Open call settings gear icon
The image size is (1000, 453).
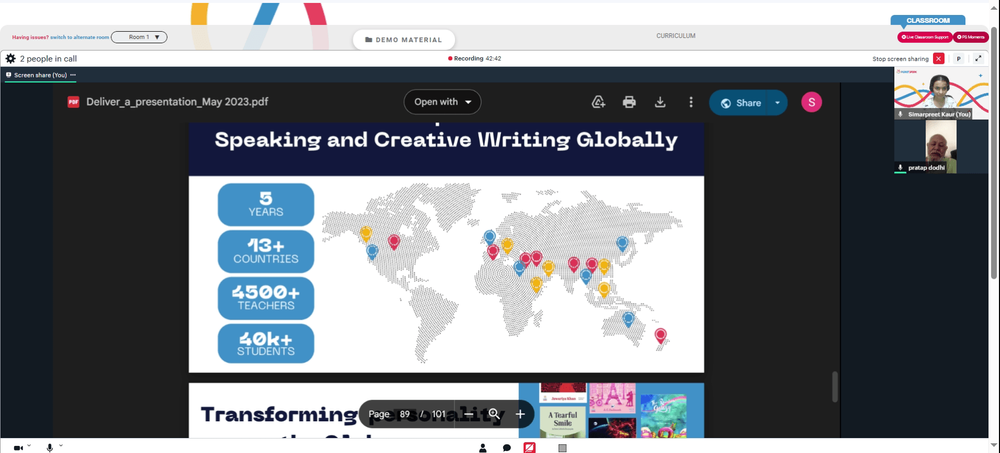10,59
